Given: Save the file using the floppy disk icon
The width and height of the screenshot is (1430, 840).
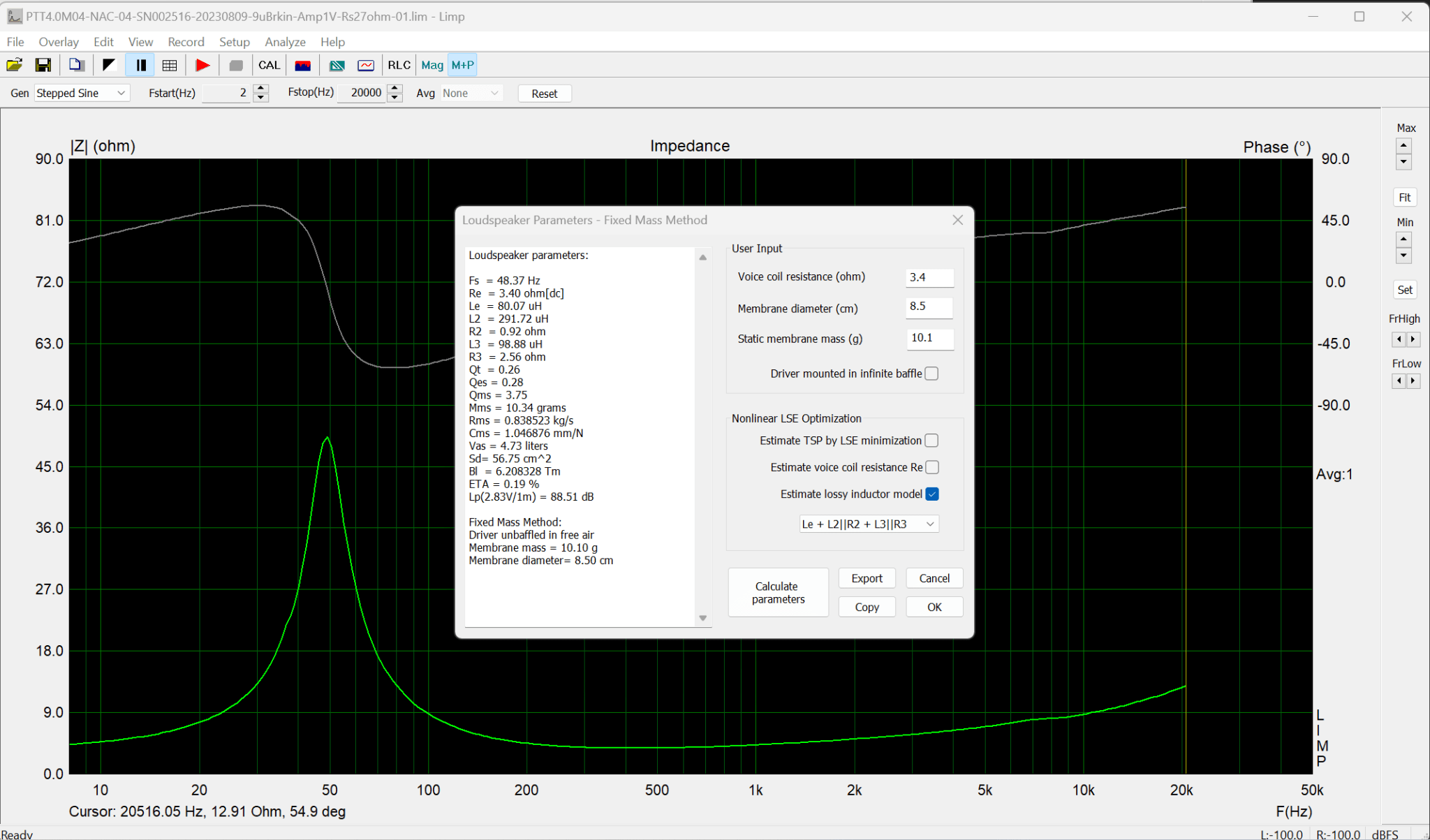Looking at the screenshot, I should [x=43, y=65].
